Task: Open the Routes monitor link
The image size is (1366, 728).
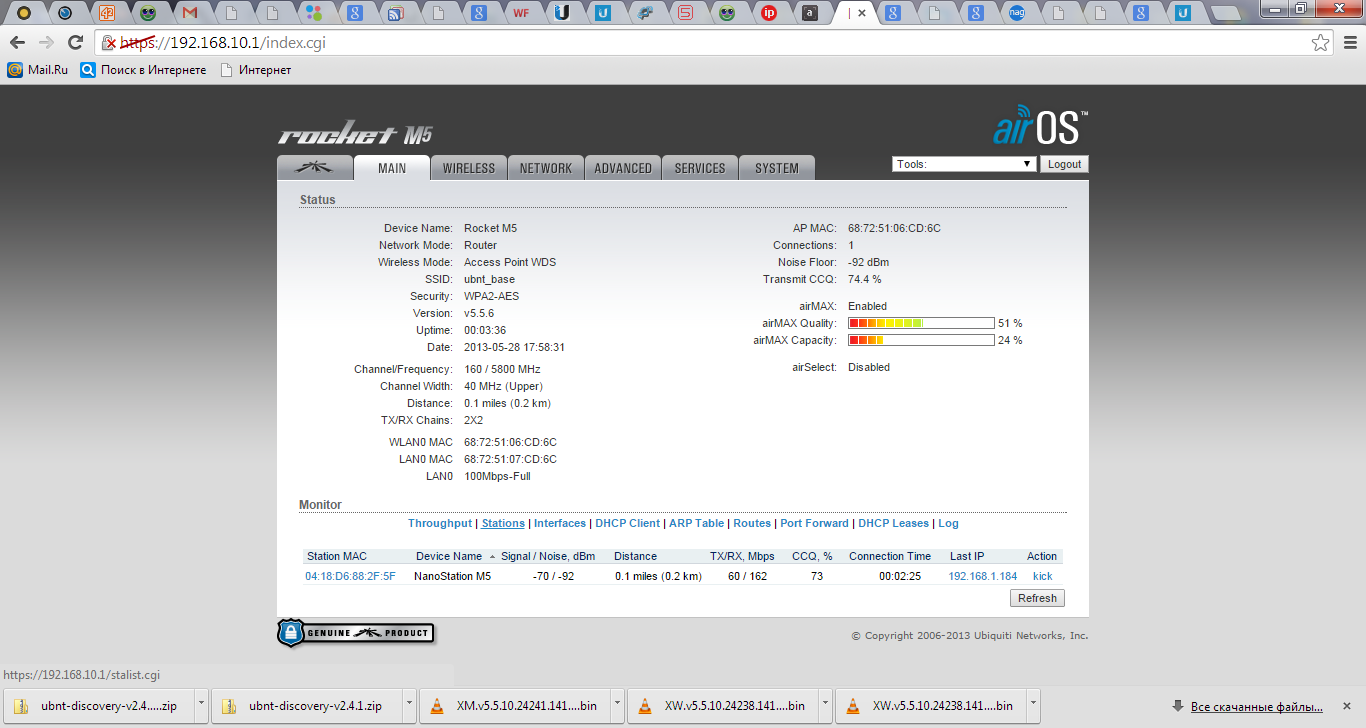Action: (752, 523)
